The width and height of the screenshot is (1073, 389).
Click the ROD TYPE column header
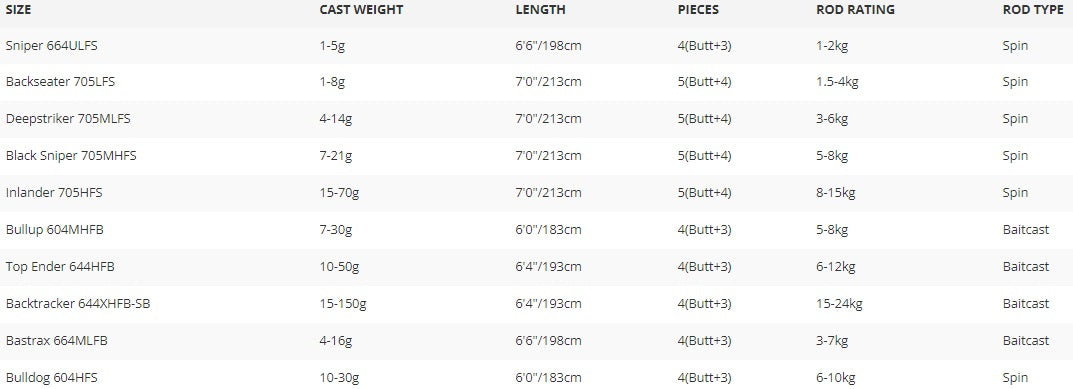click(x=1033, y=10)
